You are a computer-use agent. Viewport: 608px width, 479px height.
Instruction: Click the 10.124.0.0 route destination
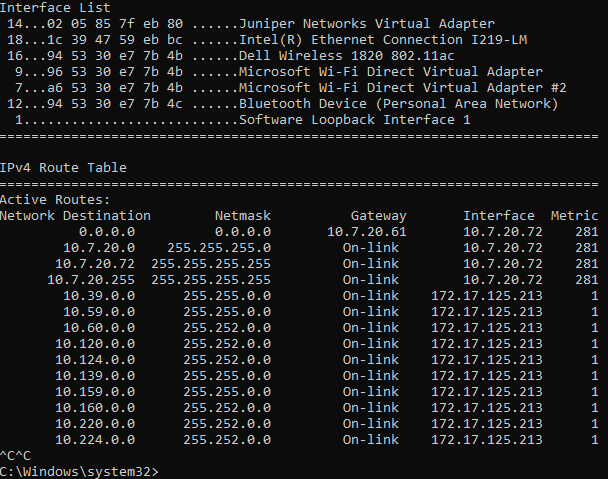point(95,360)
